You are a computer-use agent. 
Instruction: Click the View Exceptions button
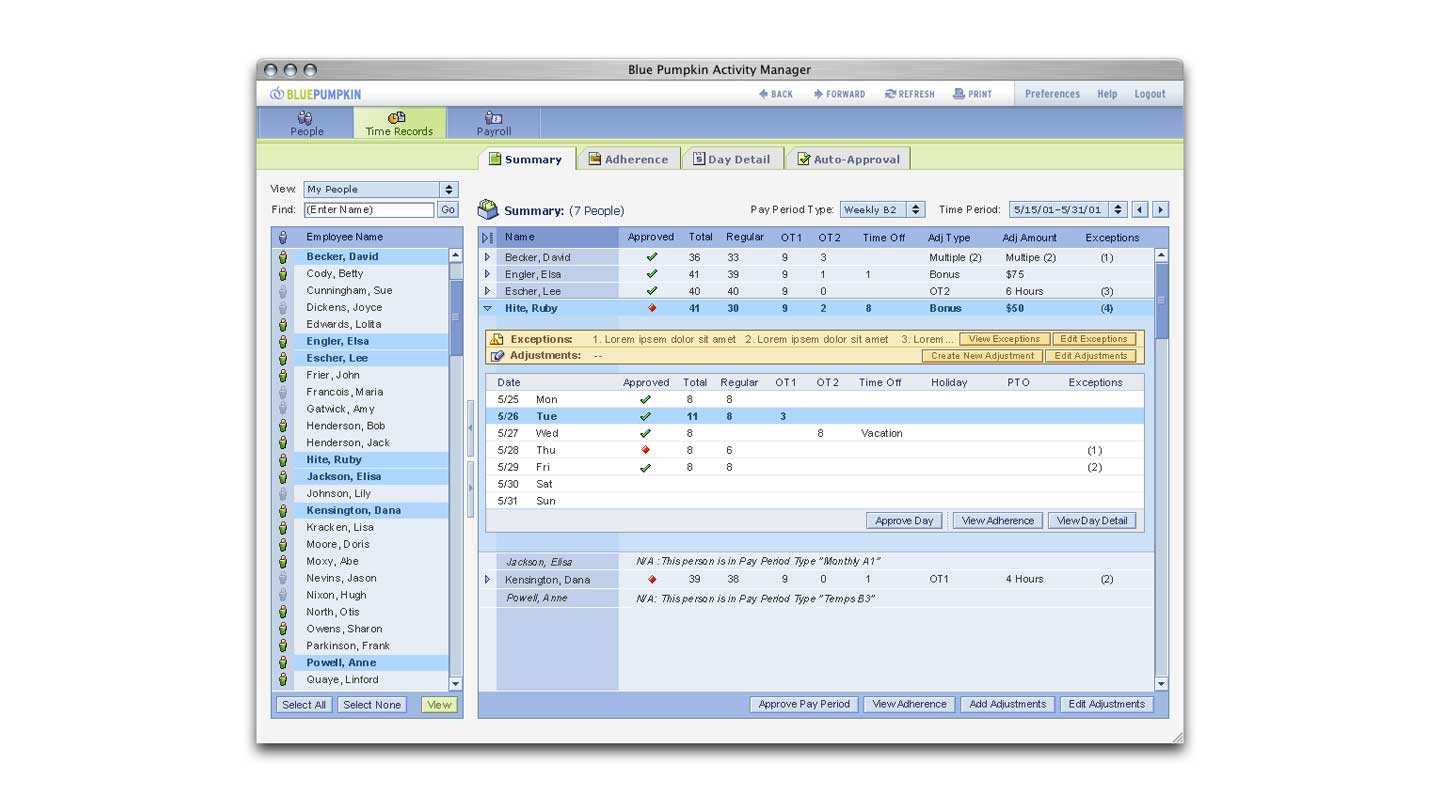(1005, 339)
